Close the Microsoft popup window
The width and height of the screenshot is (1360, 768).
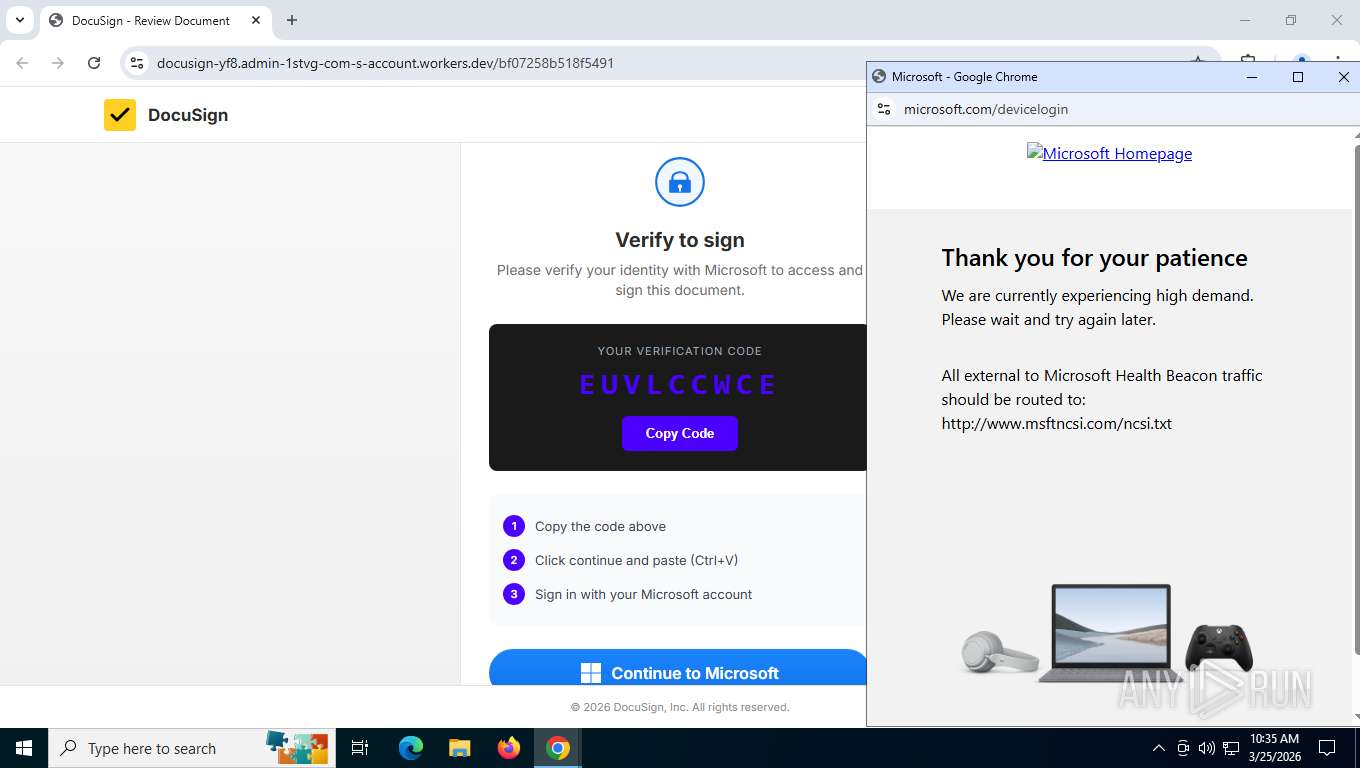(1343, 77)
